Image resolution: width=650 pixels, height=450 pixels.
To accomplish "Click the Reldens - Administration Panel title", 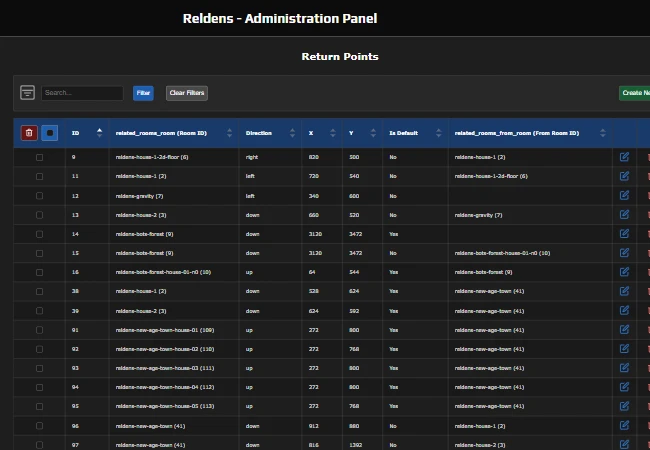I will tap(280, 19).
